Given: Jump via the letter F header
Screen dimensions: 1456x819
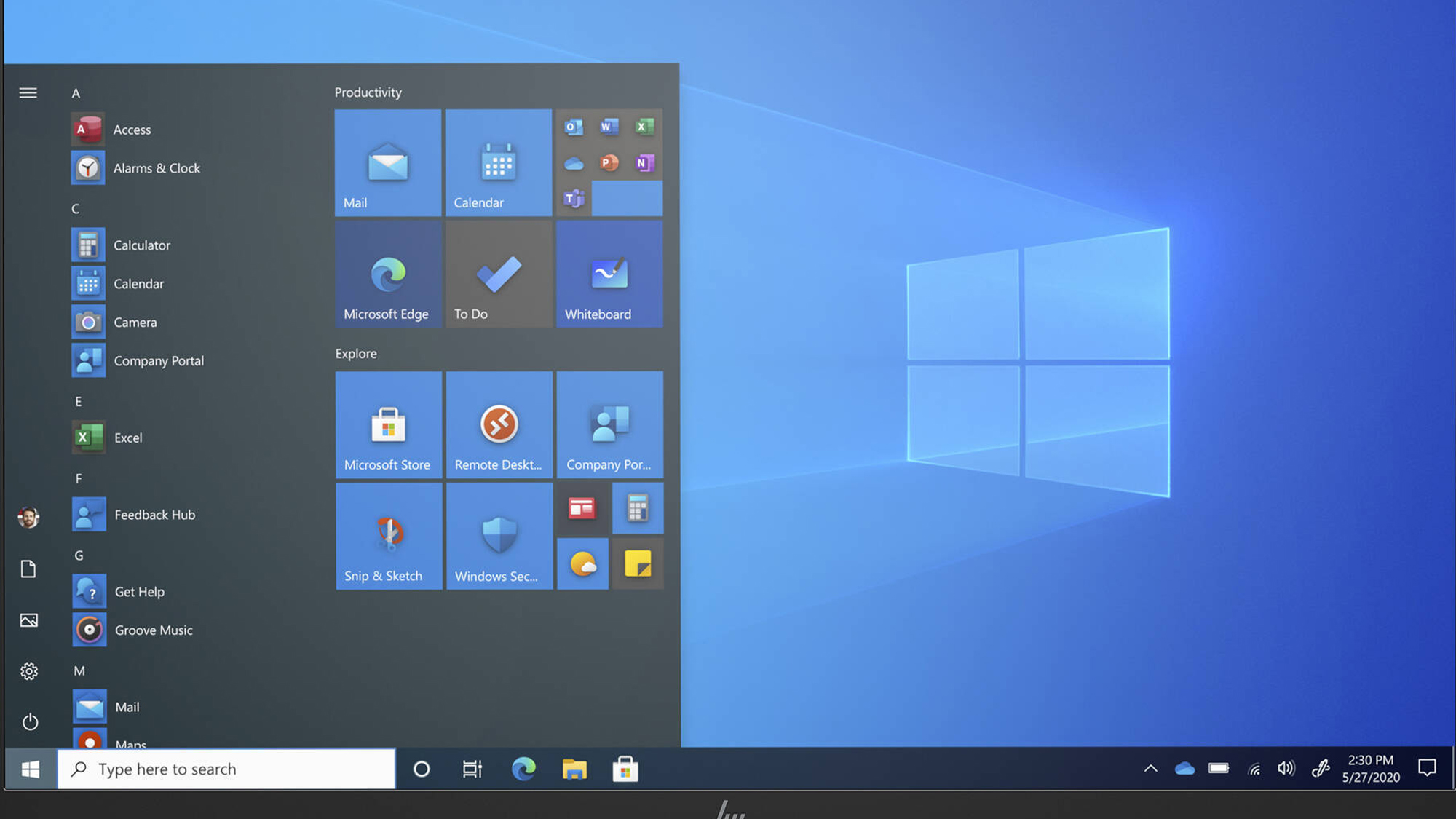Looking at the screenshot, I should 78,478.
